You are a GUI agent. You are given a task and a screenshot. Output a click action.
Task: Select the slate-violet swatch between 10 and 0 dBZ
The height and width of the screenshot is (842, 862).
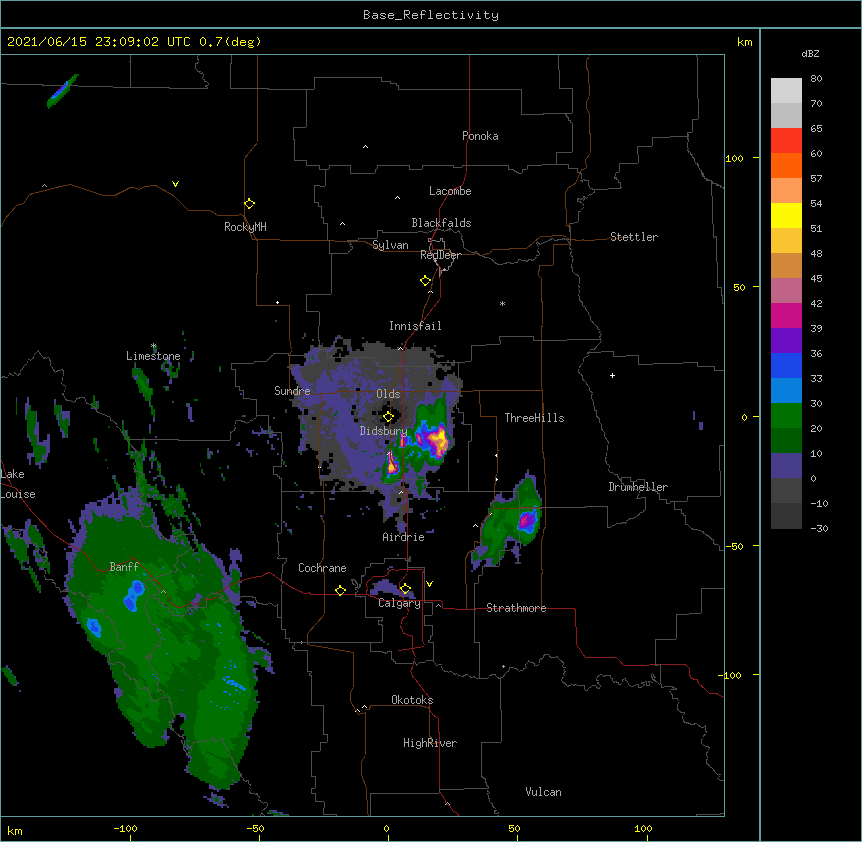pos(786,466)
